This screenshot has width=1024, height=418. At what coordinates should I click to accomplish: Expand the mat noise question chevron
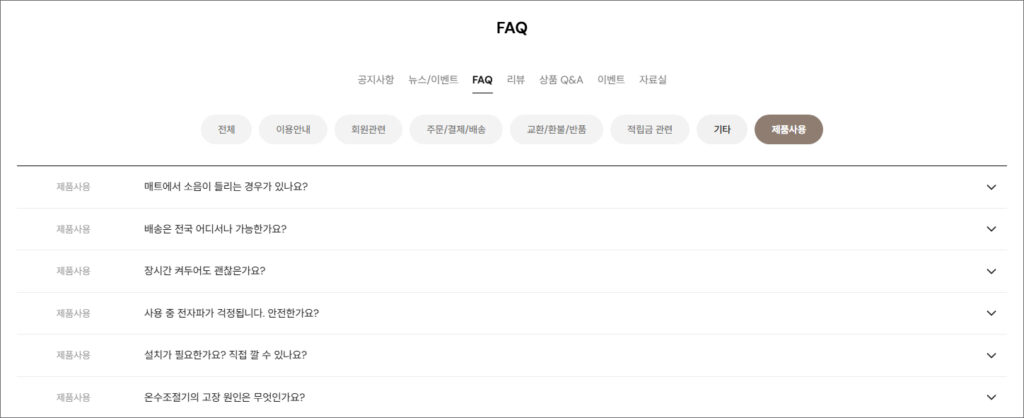pos(991,187)
